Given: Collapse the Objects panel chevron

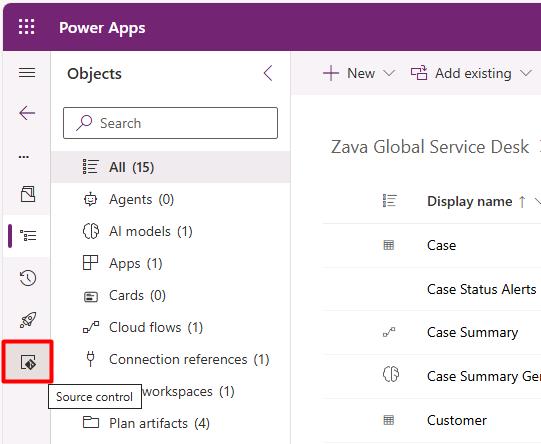Looking at the screenshot, I should point(268,73).
